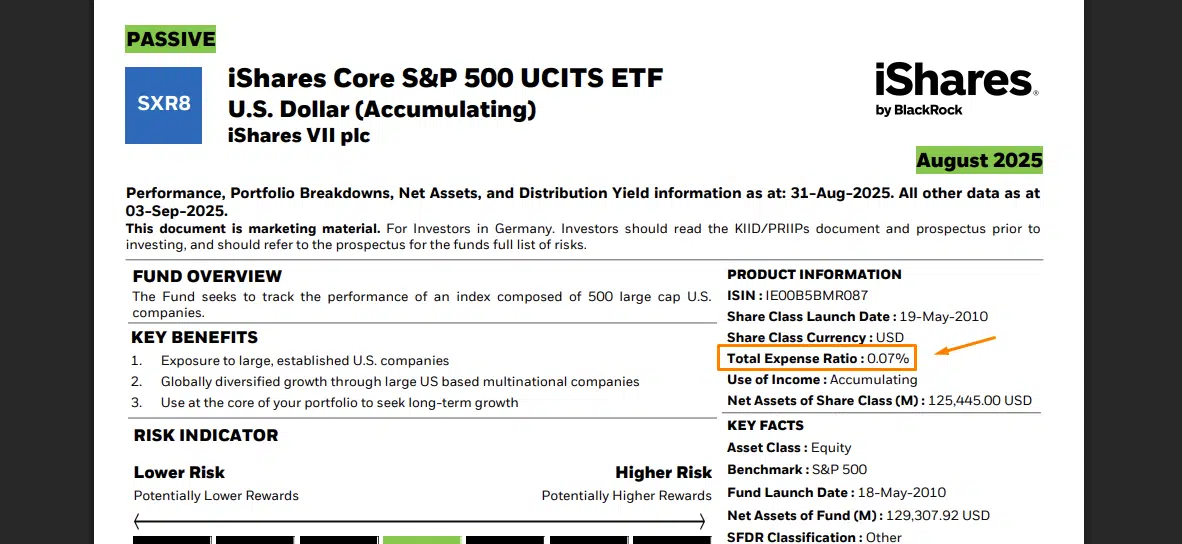Click the green August 2025 date badge
Viewport: 1182px width, 544px height.
tap(979, 160)
